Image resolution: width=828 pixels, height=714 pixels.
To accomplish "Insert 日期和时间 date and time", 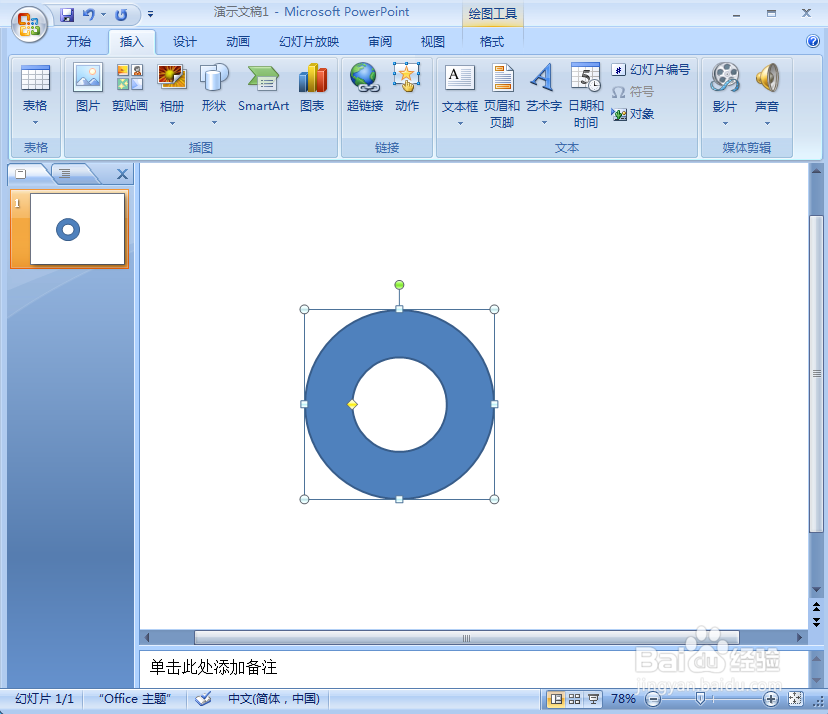I will click(x=586, y=96).
